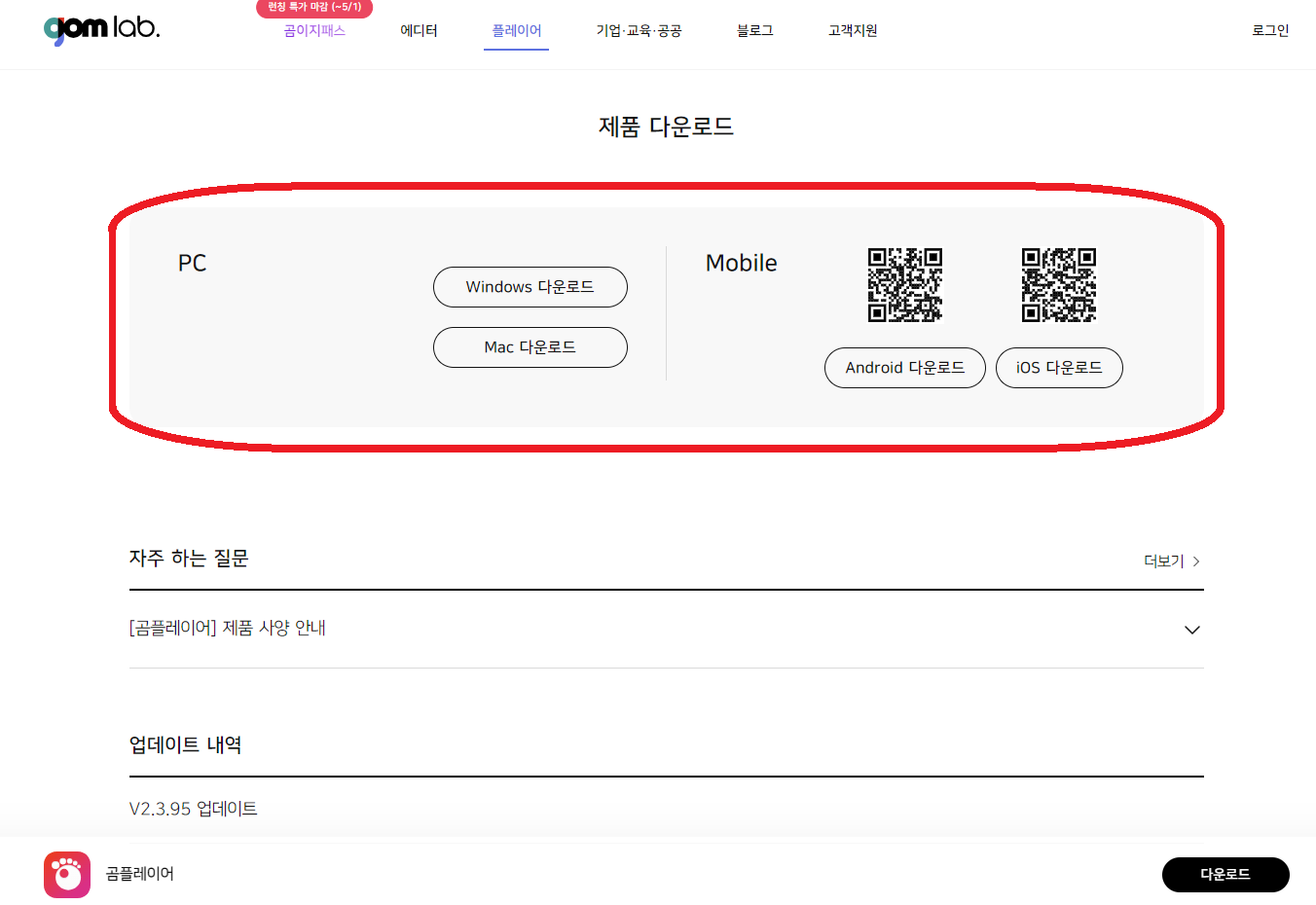Click the 곰플레이어 app icon
Viewport: 1316px width, 905px height.
(67, 875)
